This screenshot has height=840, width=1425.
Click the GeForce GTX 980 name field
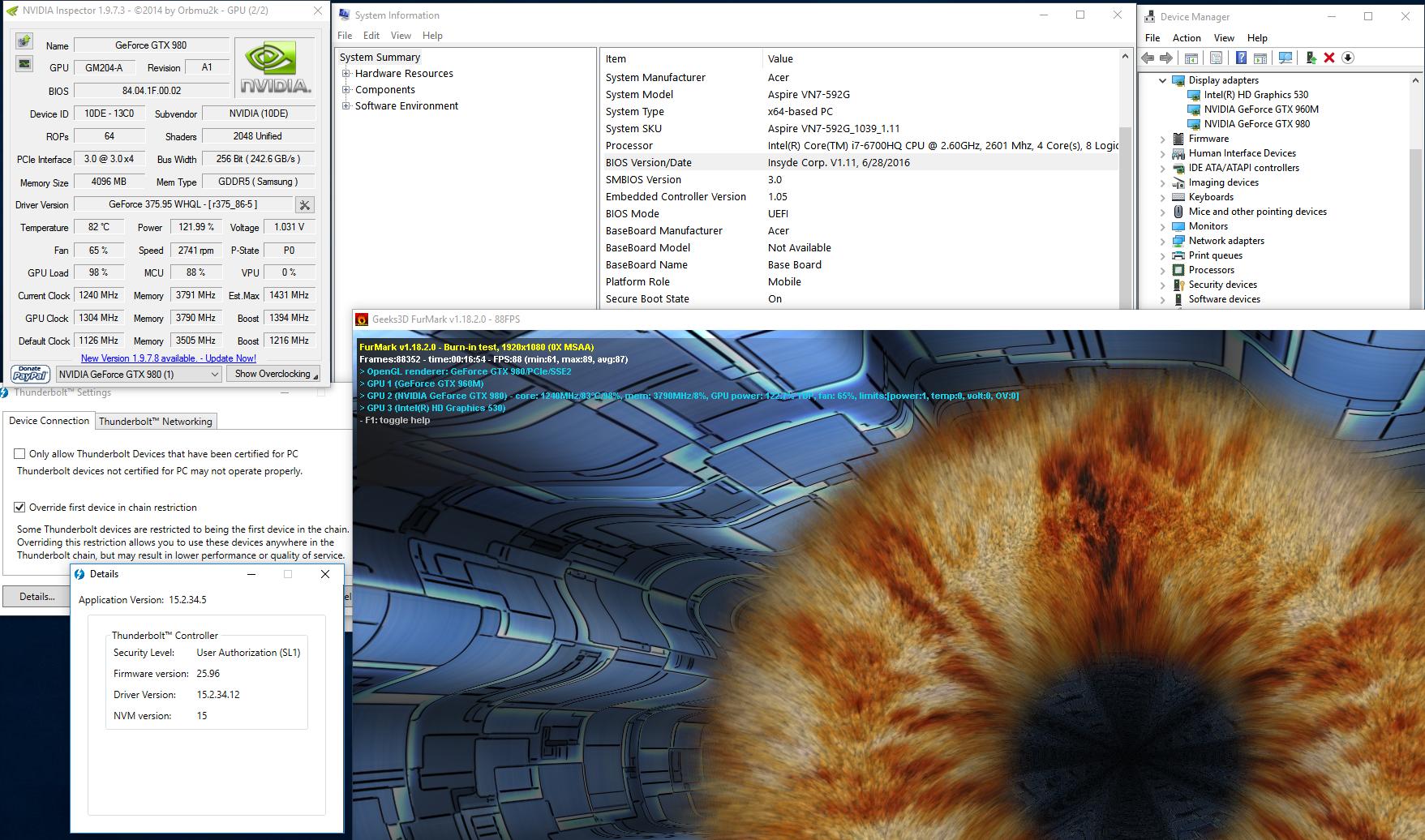pyautogui.click(x=150, y=45)
